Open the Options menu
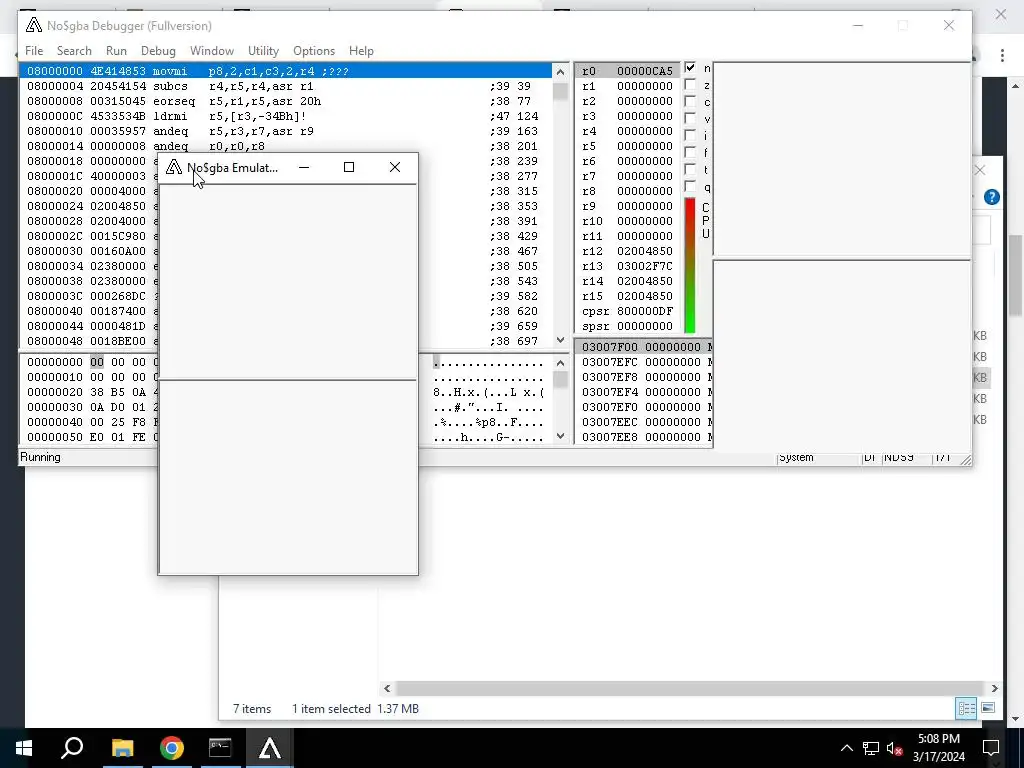 pos(313,51)
